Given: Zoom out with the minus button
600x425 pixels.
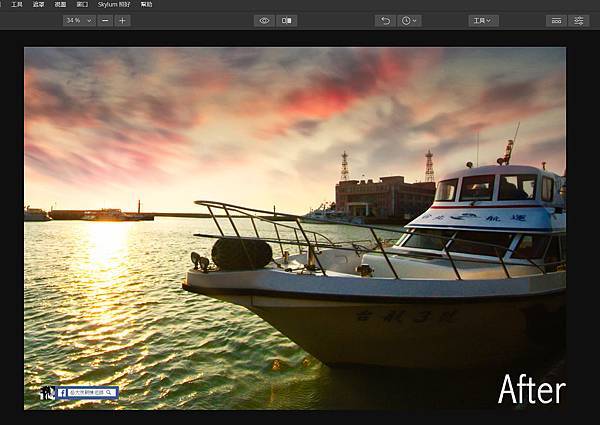Looking at the screenshot, I should point(105,21).
